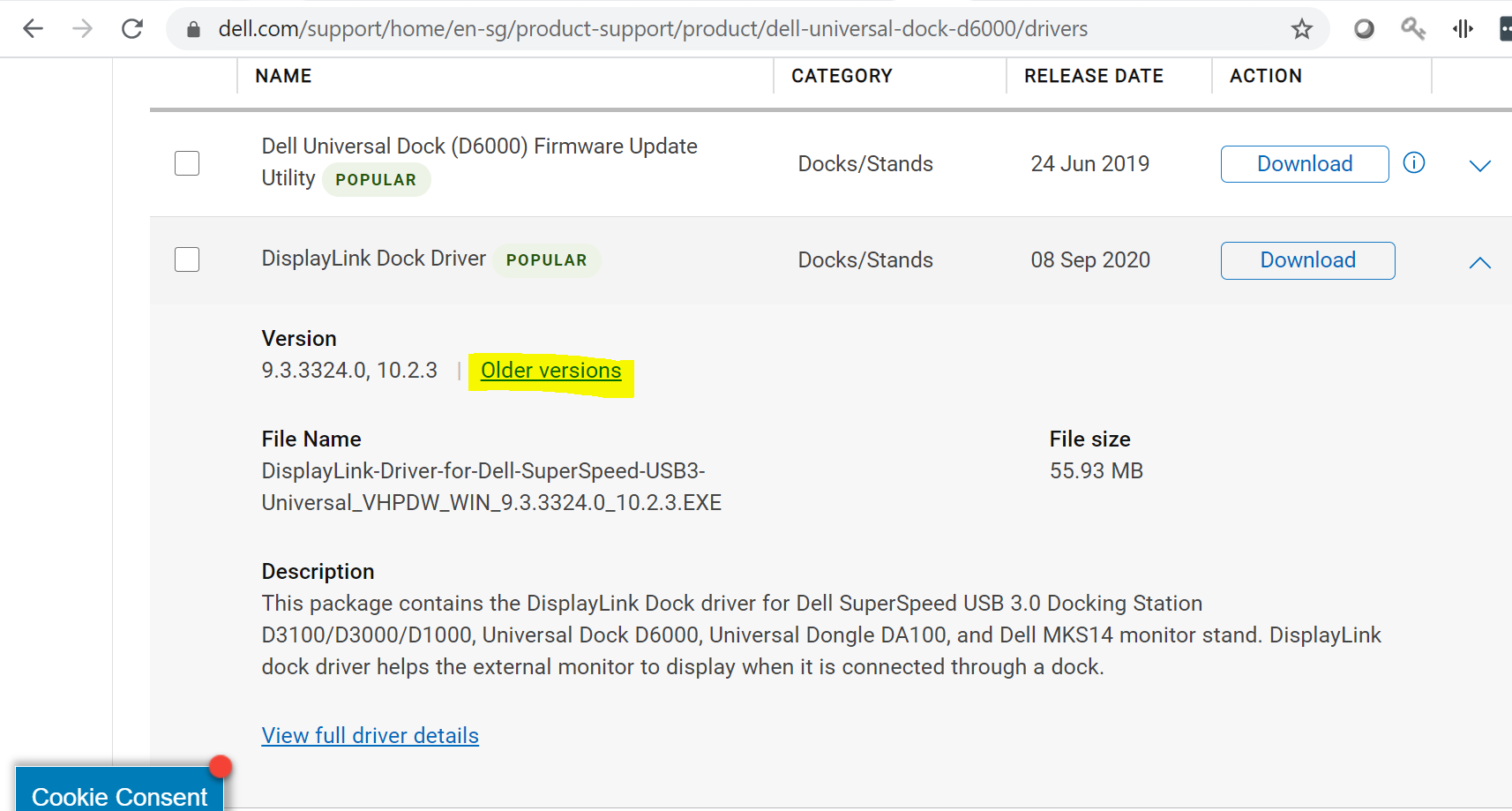Expand the Firmware Update Utility row details
The width and height of the screenshot is (1512, 811).
coord(1479,165)
